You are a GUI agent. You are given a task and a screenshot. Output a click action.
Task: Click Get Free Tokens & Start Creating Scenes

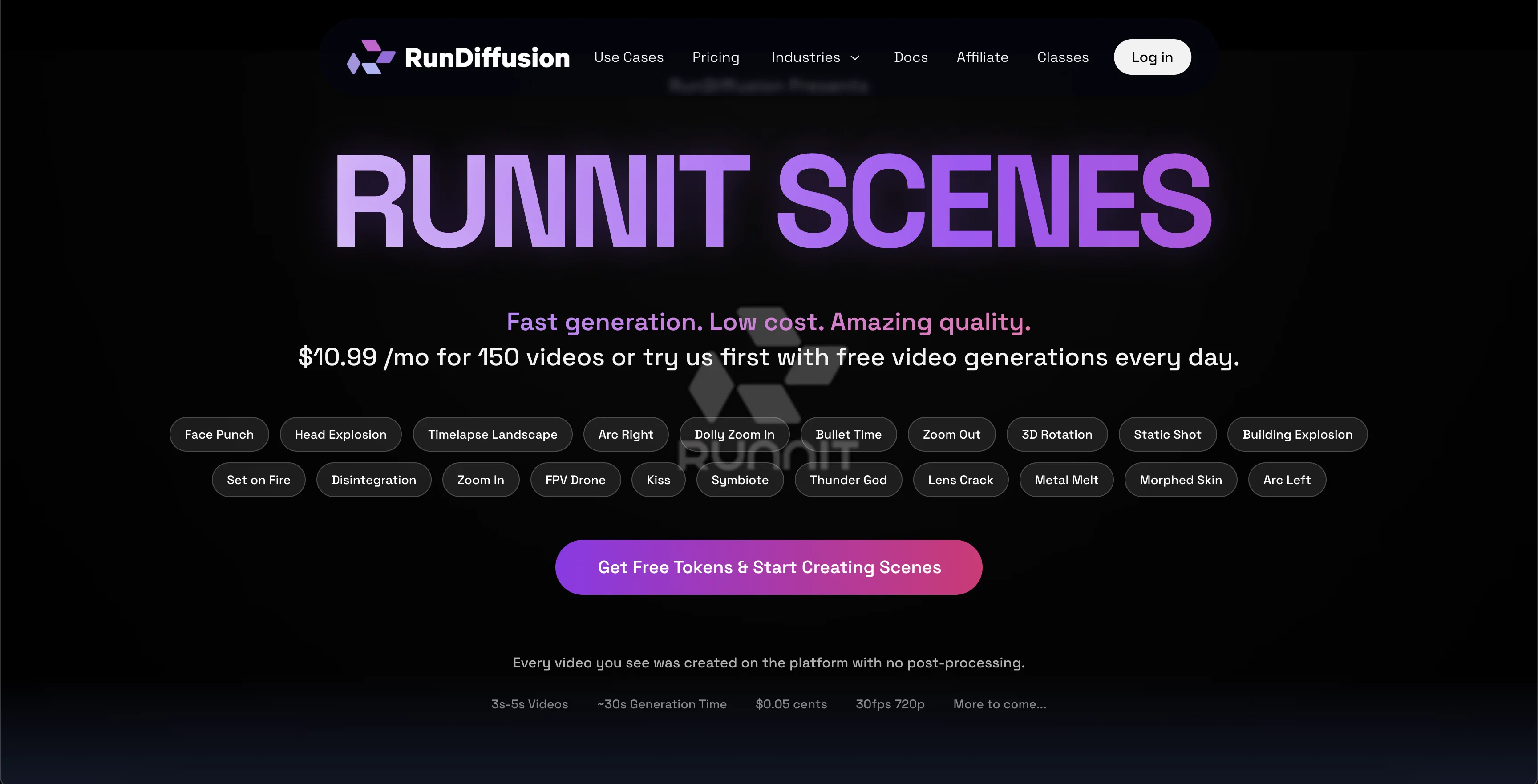click(x=769, y=567)
